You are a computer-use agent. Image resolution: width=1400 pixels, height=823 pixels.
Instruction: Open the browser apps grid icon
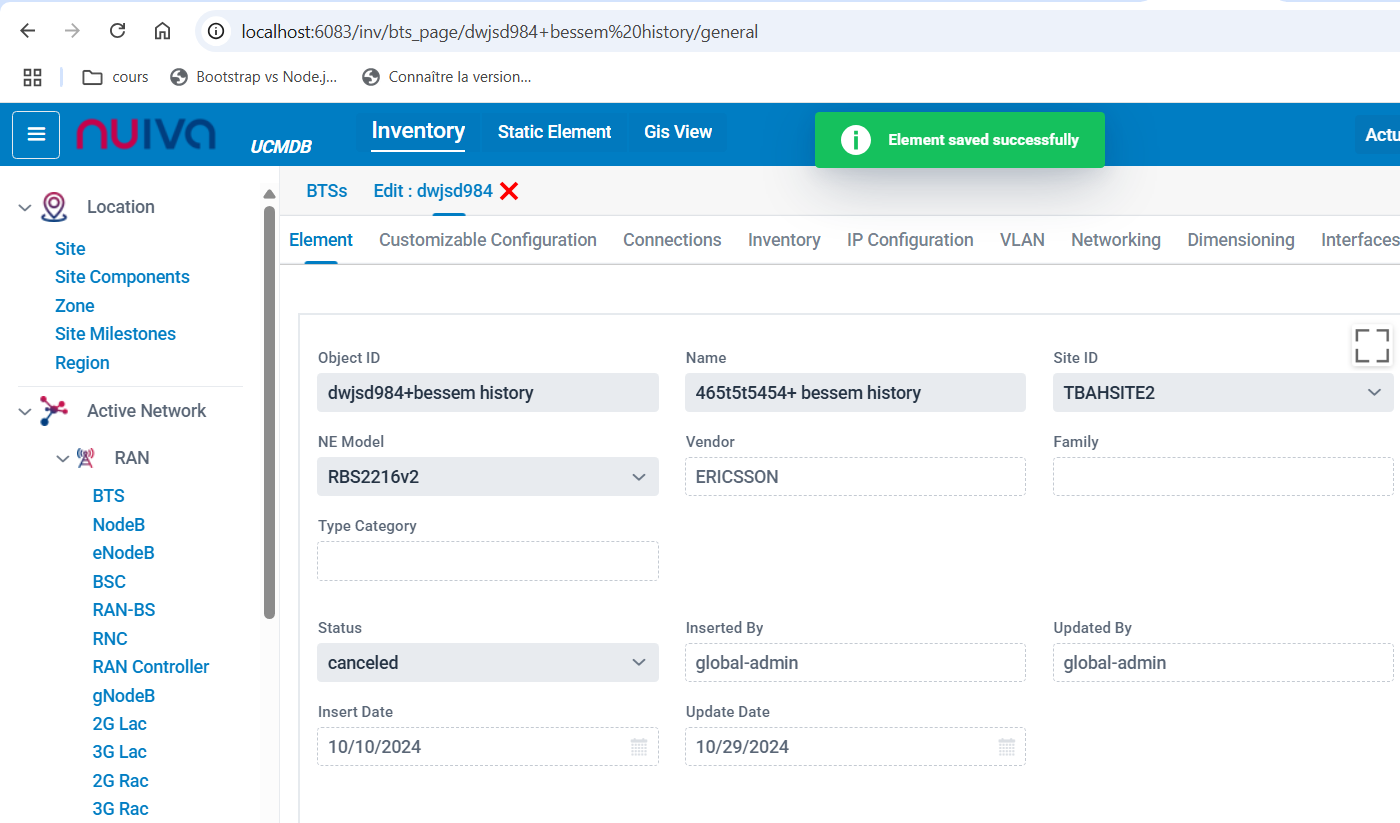(x=32, y=77)
